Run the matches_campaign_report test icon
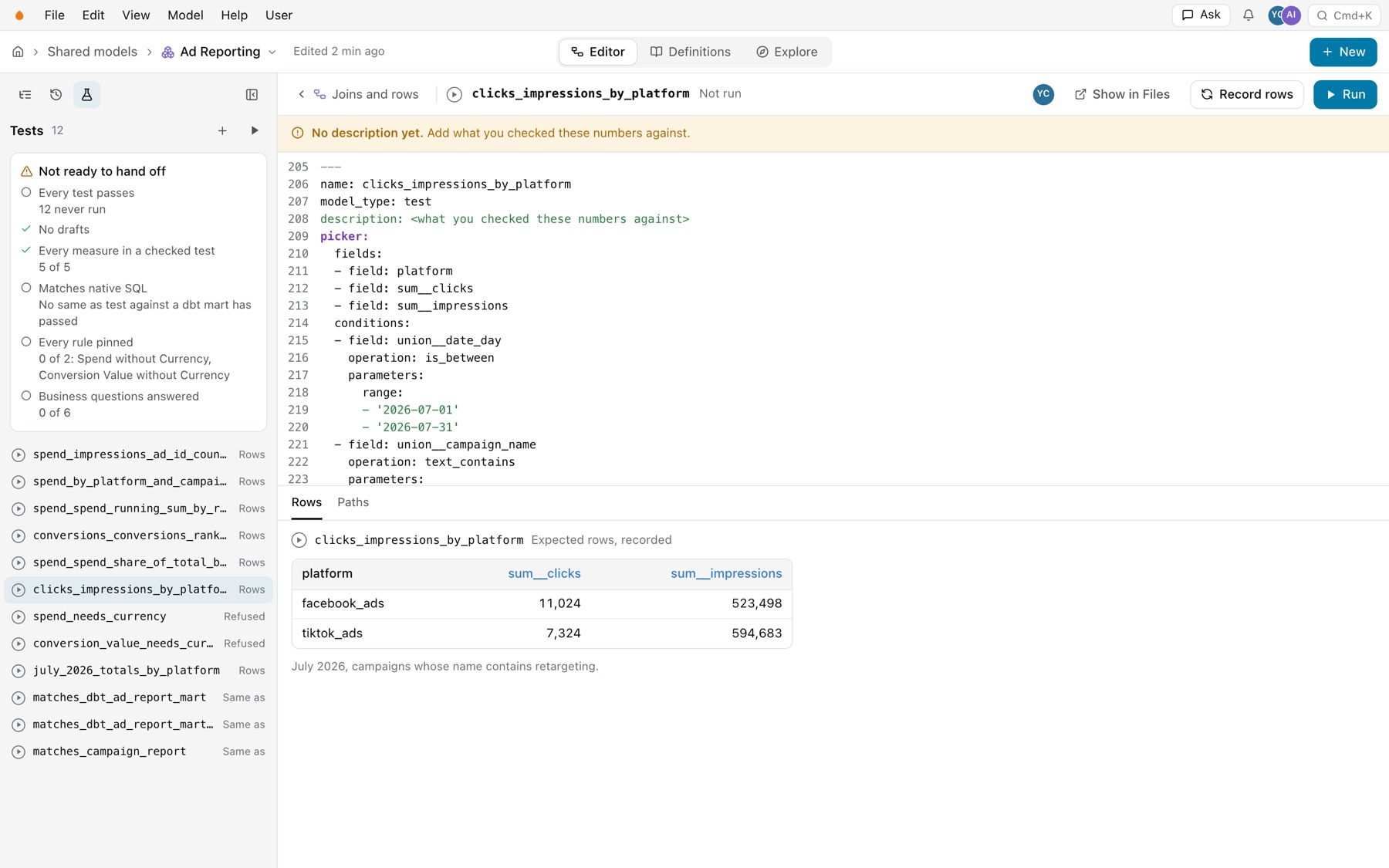 tap(19, 751)
